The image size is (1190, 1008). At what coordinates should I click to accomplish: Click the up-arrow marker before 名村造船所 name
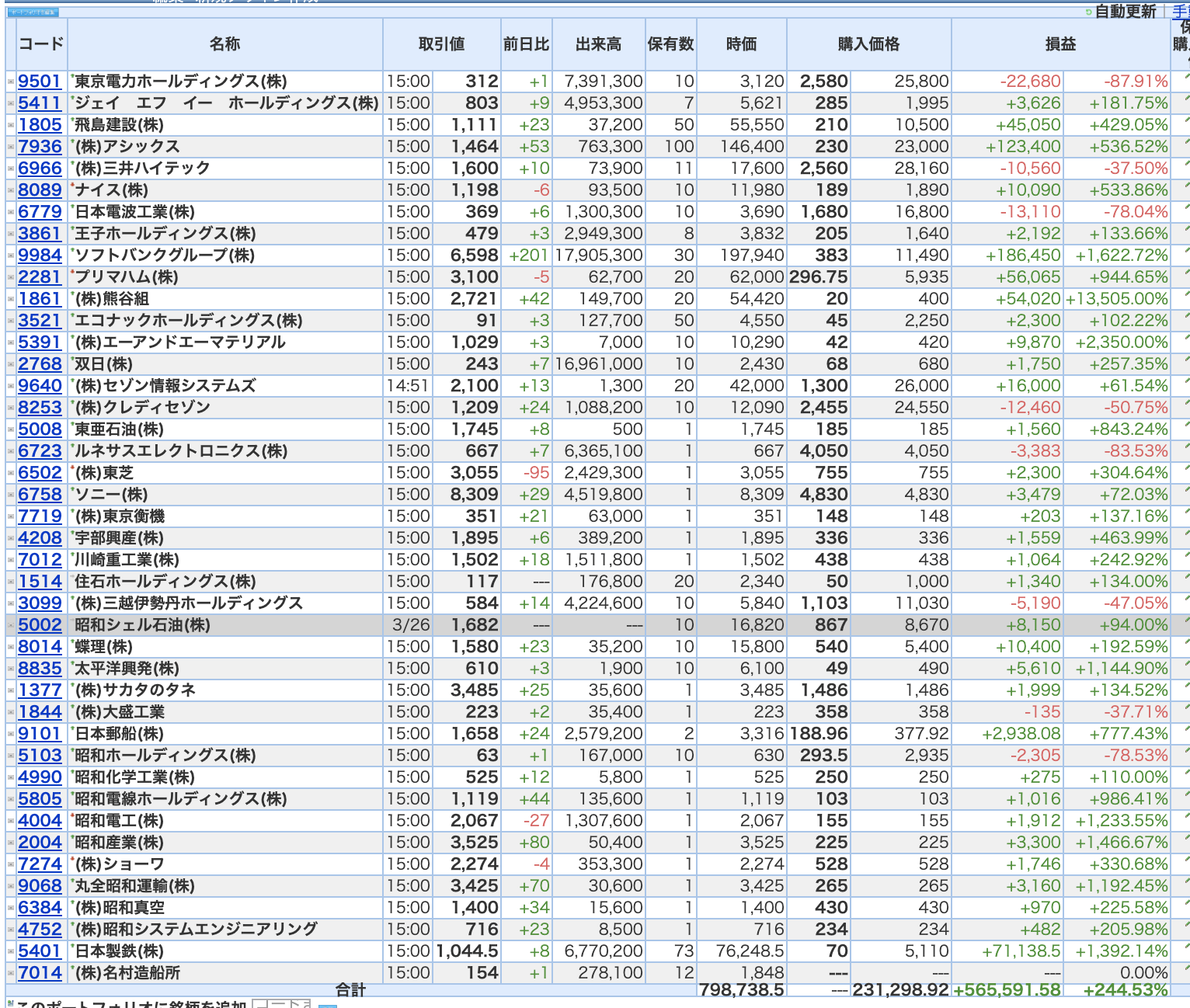tap(72, 968)
